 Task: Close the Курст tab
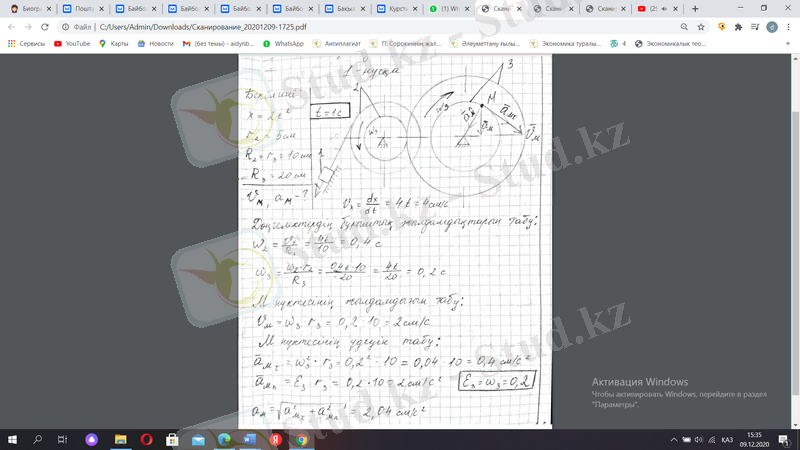point(415,9)
